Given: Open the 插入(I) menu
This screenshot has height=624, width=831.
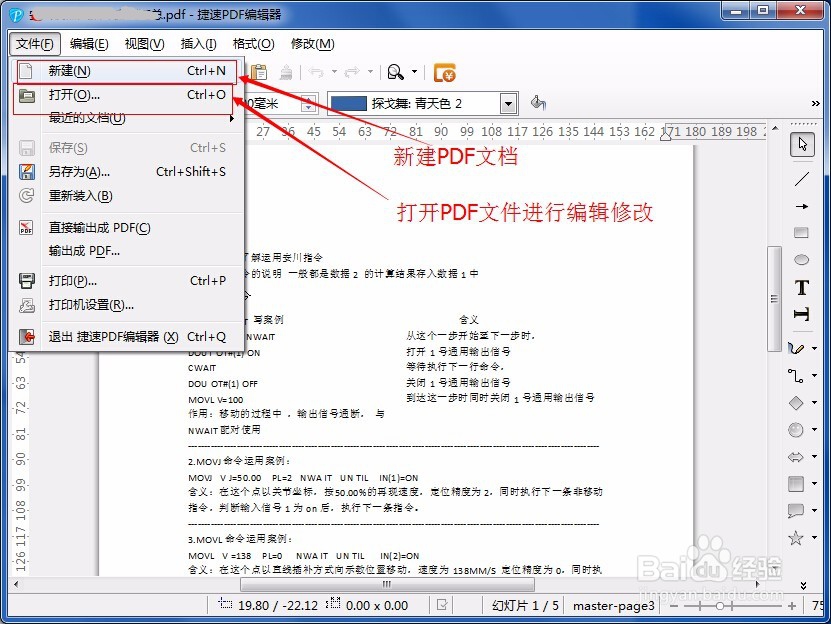Looking at the screenshot, I should tap(198, 44).
